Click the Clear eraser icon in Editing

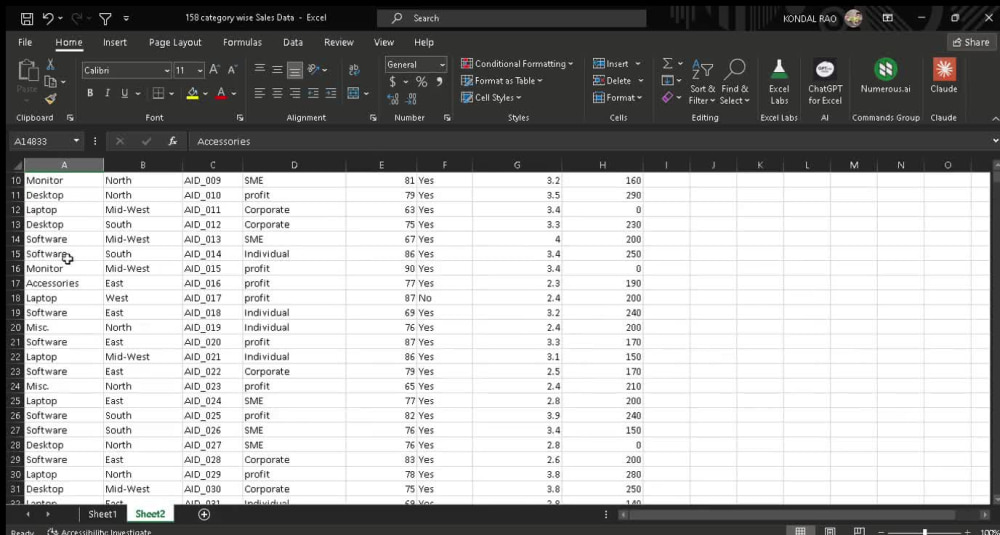[x=668, y=98]
